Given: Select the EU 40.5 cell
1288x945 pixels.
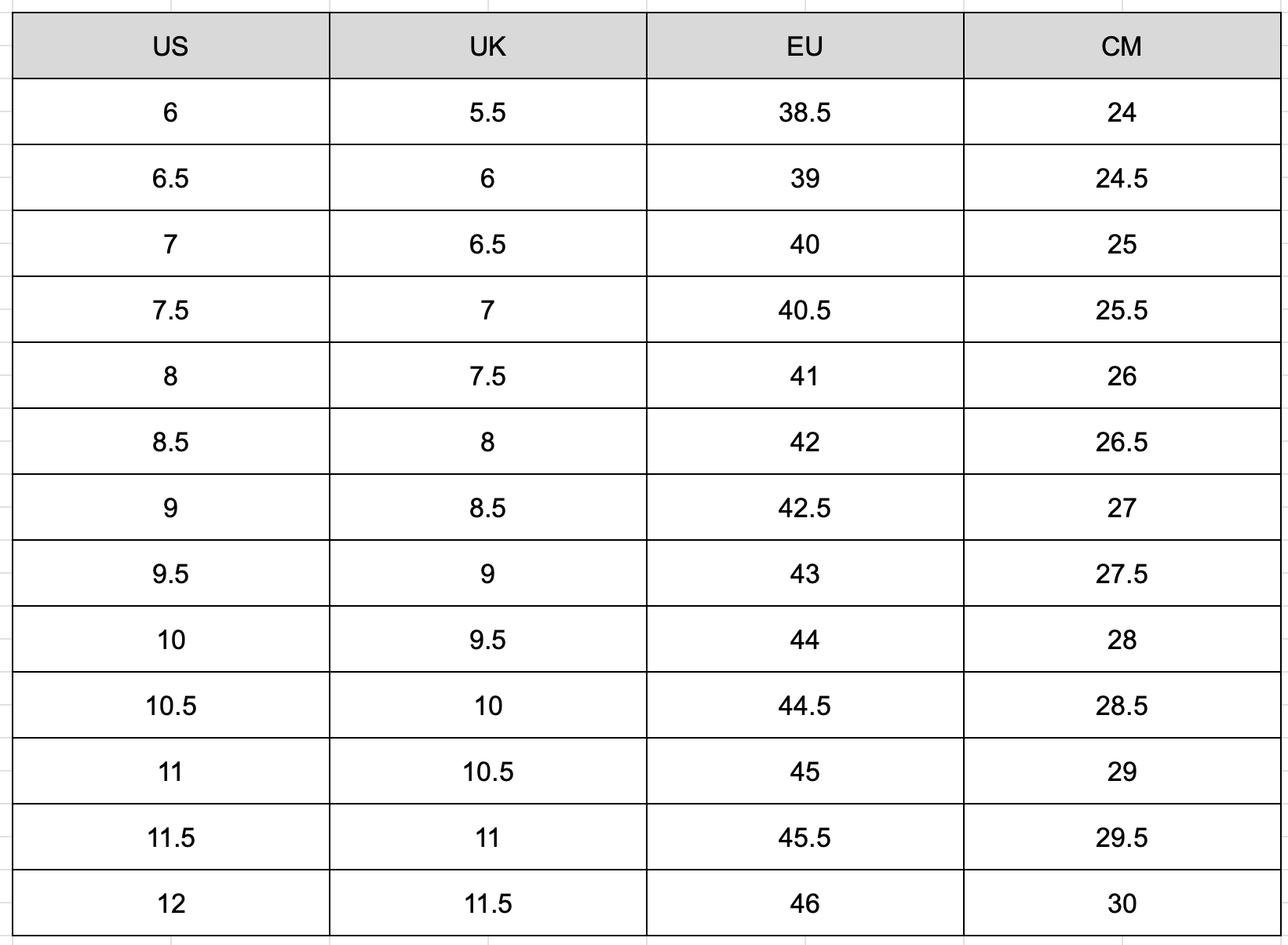Looking at the screenshot, I should (x=805, y=310).
